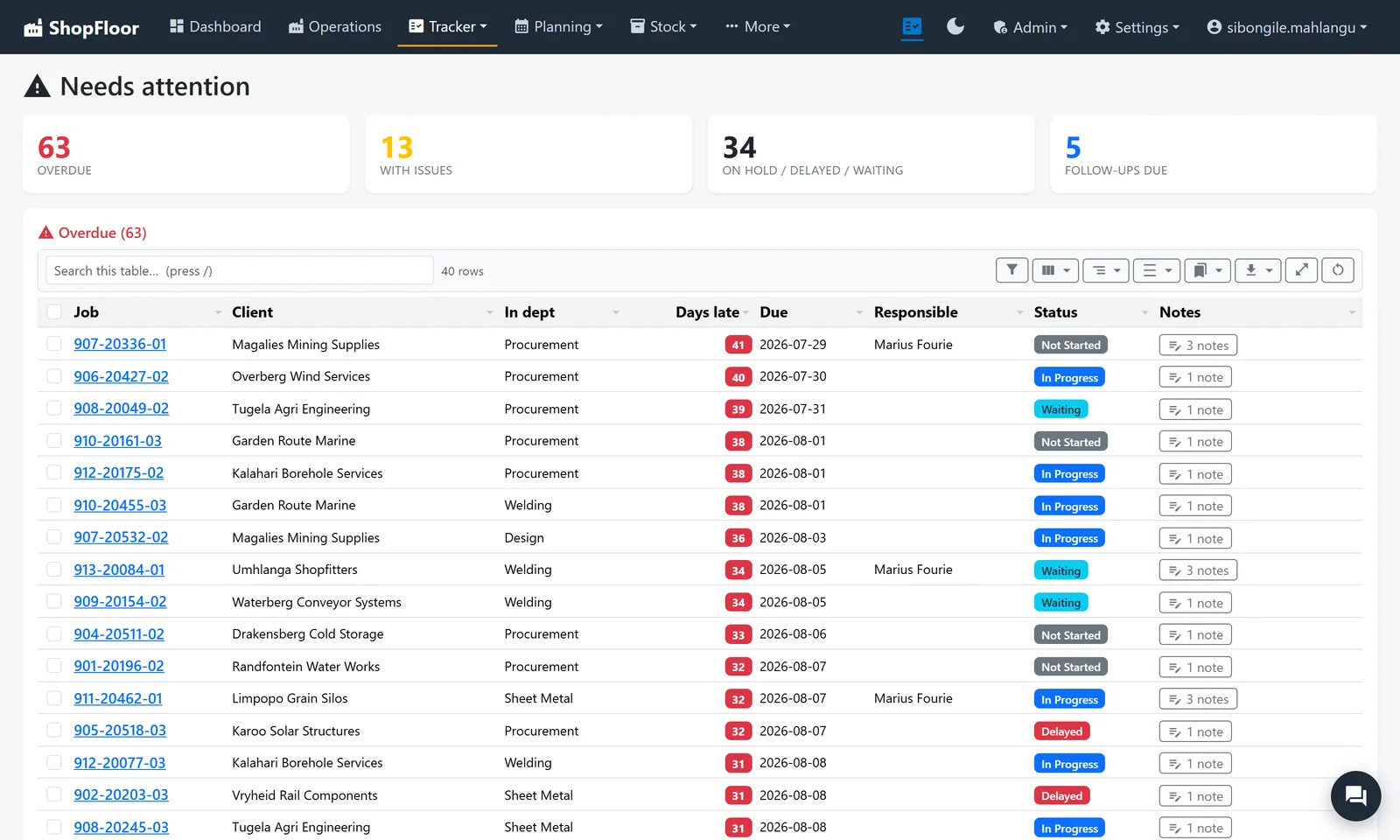Open the Tracker dropdown menu
1400x840 pixels.
coord(447,27)
